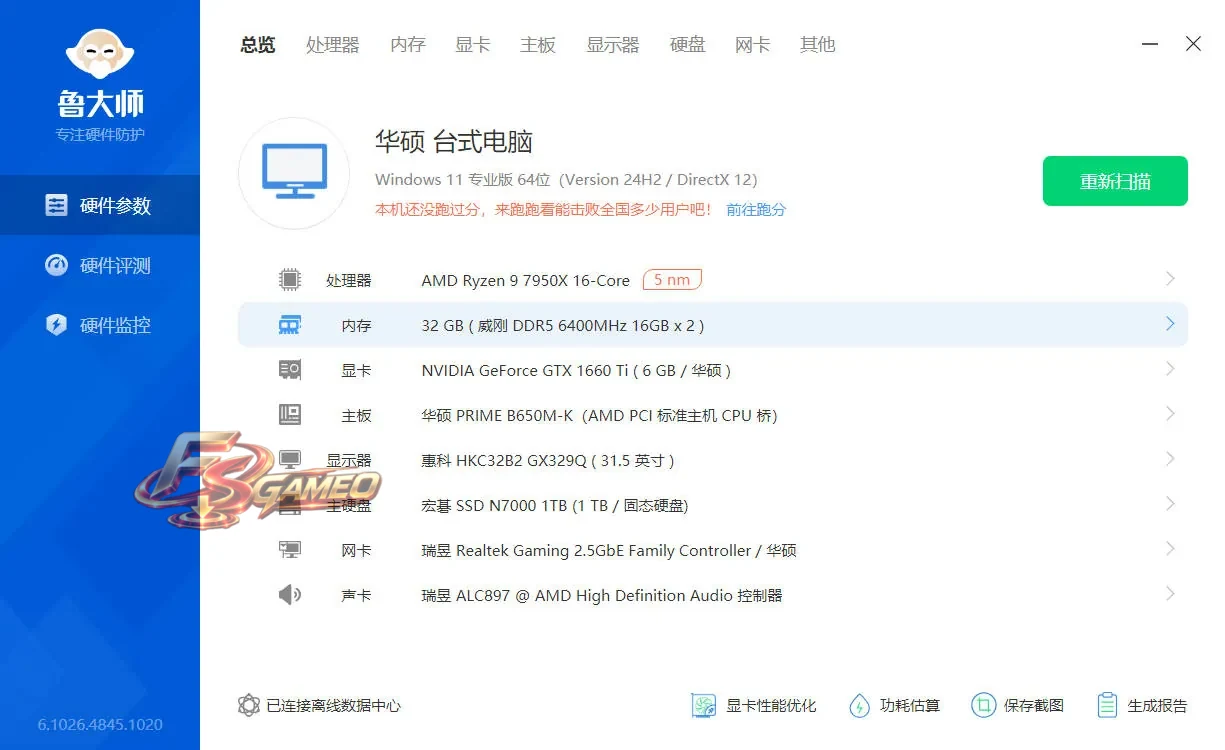Expand the 显卡 row chevron

pyautogui.click(x=1170, y=369)
